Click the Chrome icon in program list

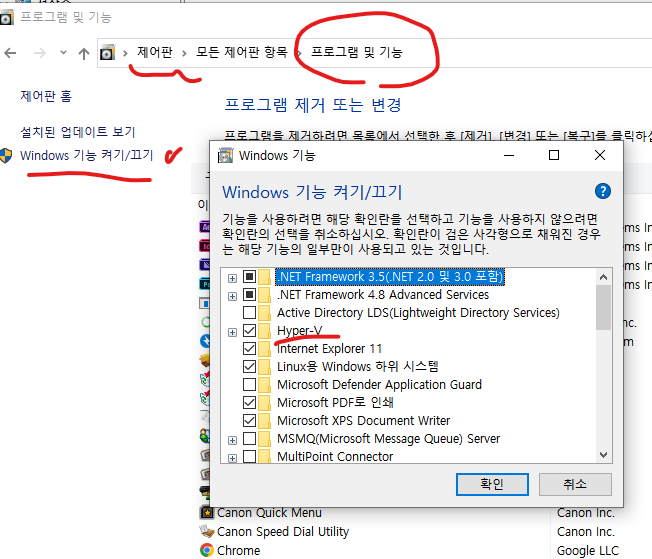click(x=207, y=550)
